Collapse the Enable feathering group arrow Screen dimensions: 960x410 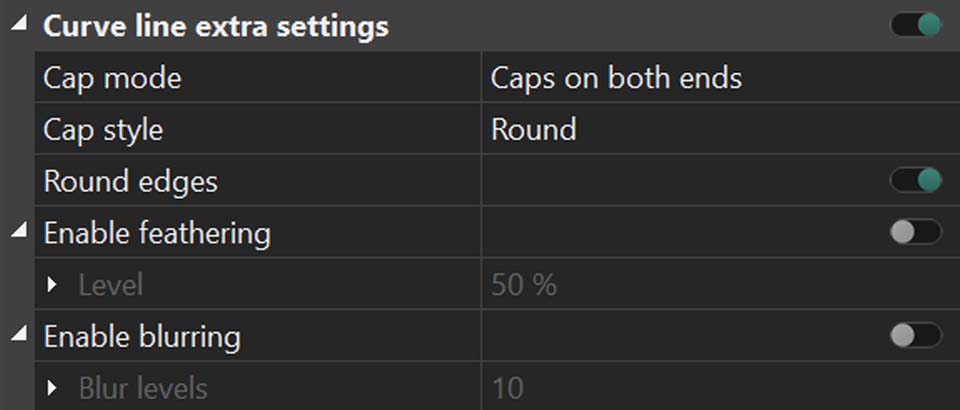18,233
